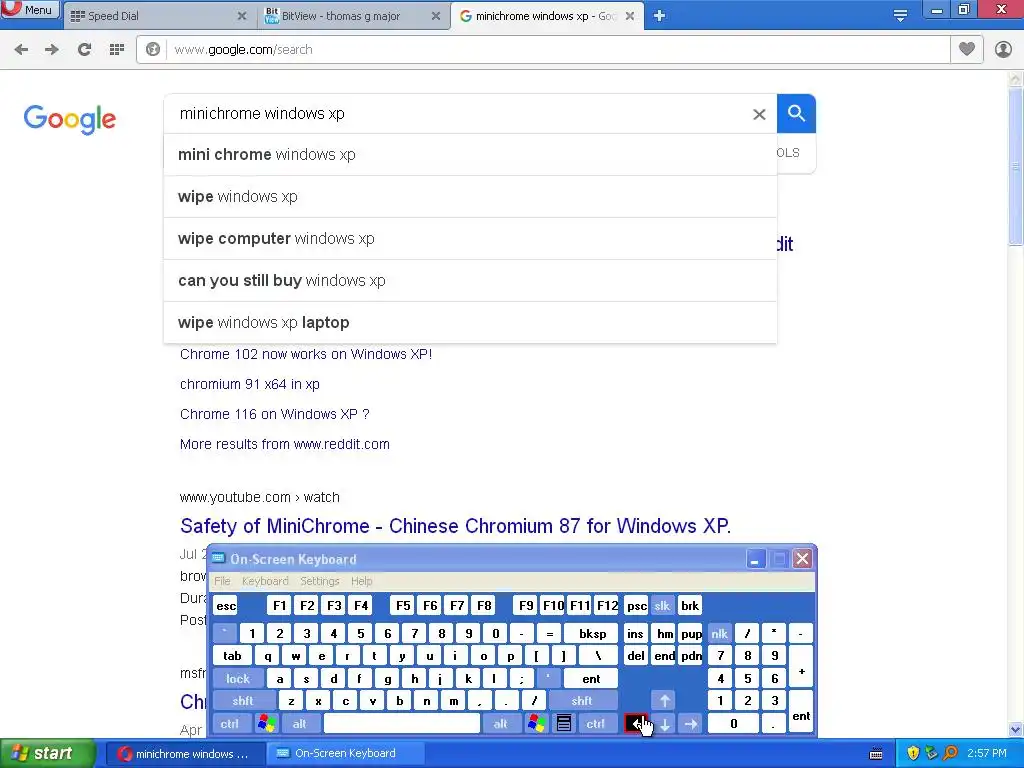Viewport: 1024px width, 768px height.
Task: Open 'Chrome 116 on Windows XP ?' link
Action: pos(274,414)
